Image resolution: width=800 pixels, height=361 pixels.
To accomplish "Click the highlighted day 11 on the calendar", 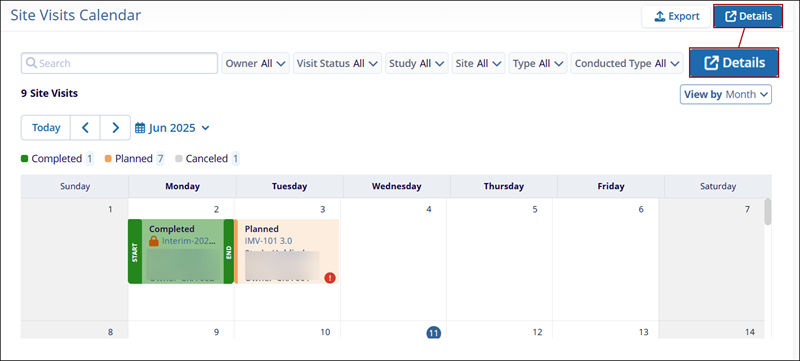I will tap(433, 332).
